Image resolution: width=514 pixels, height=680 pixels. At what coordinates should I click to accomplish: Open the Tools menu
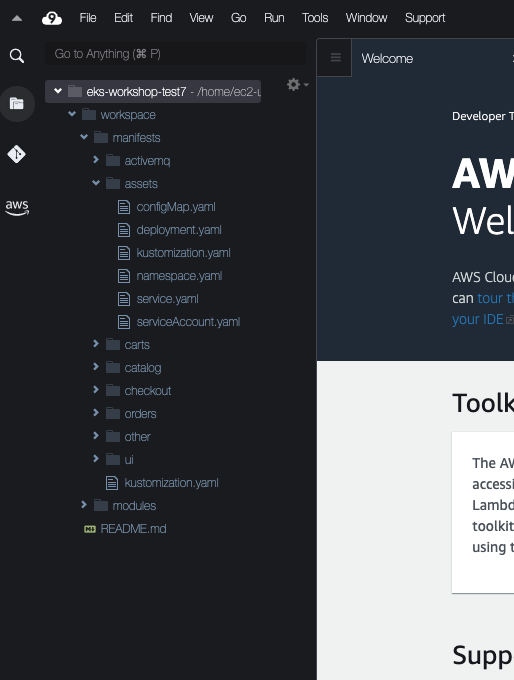click(315, 18)
